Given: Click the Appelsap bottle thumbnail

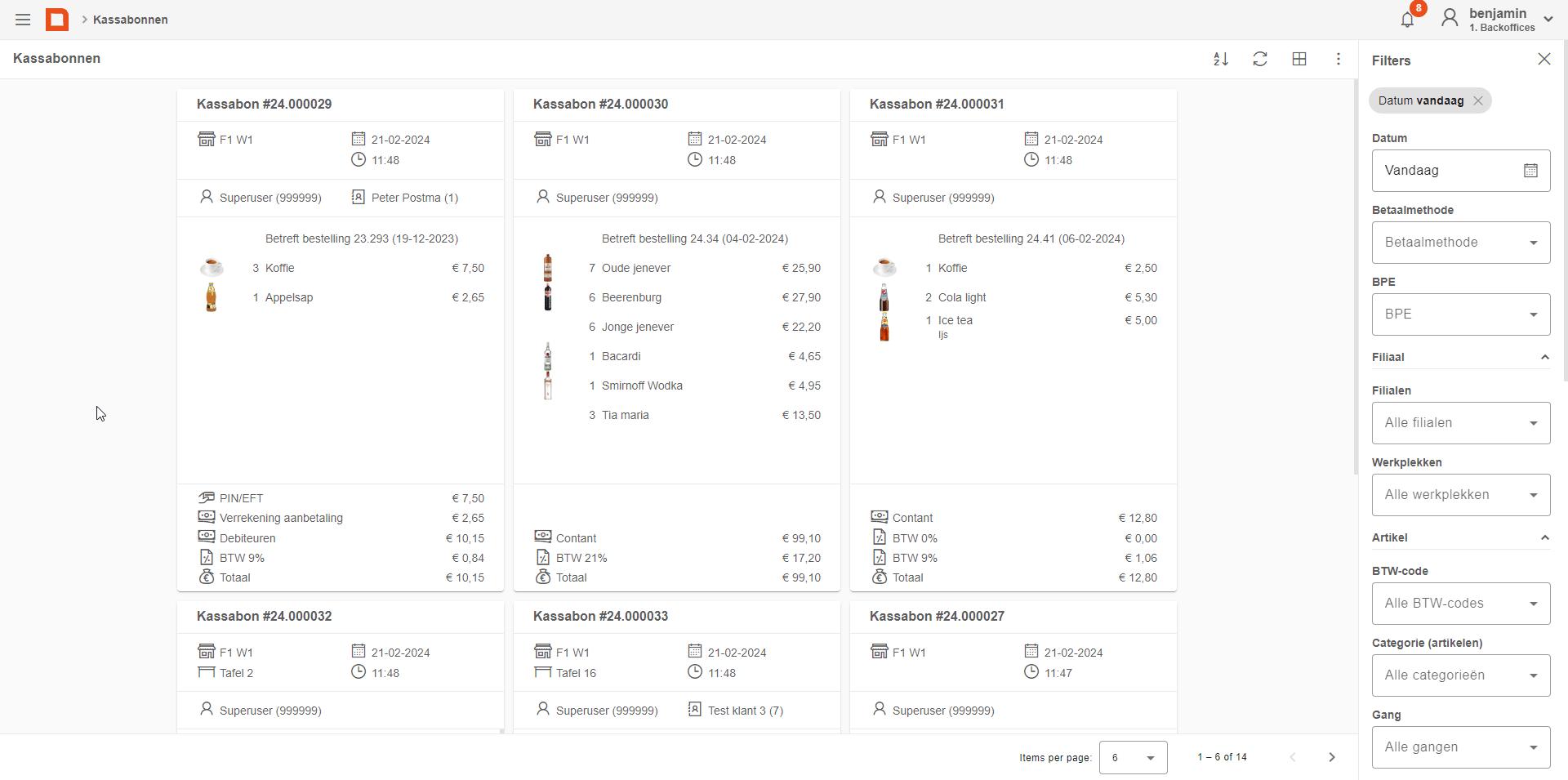Looking at the screenshot, I should click(x=212, y=297).
